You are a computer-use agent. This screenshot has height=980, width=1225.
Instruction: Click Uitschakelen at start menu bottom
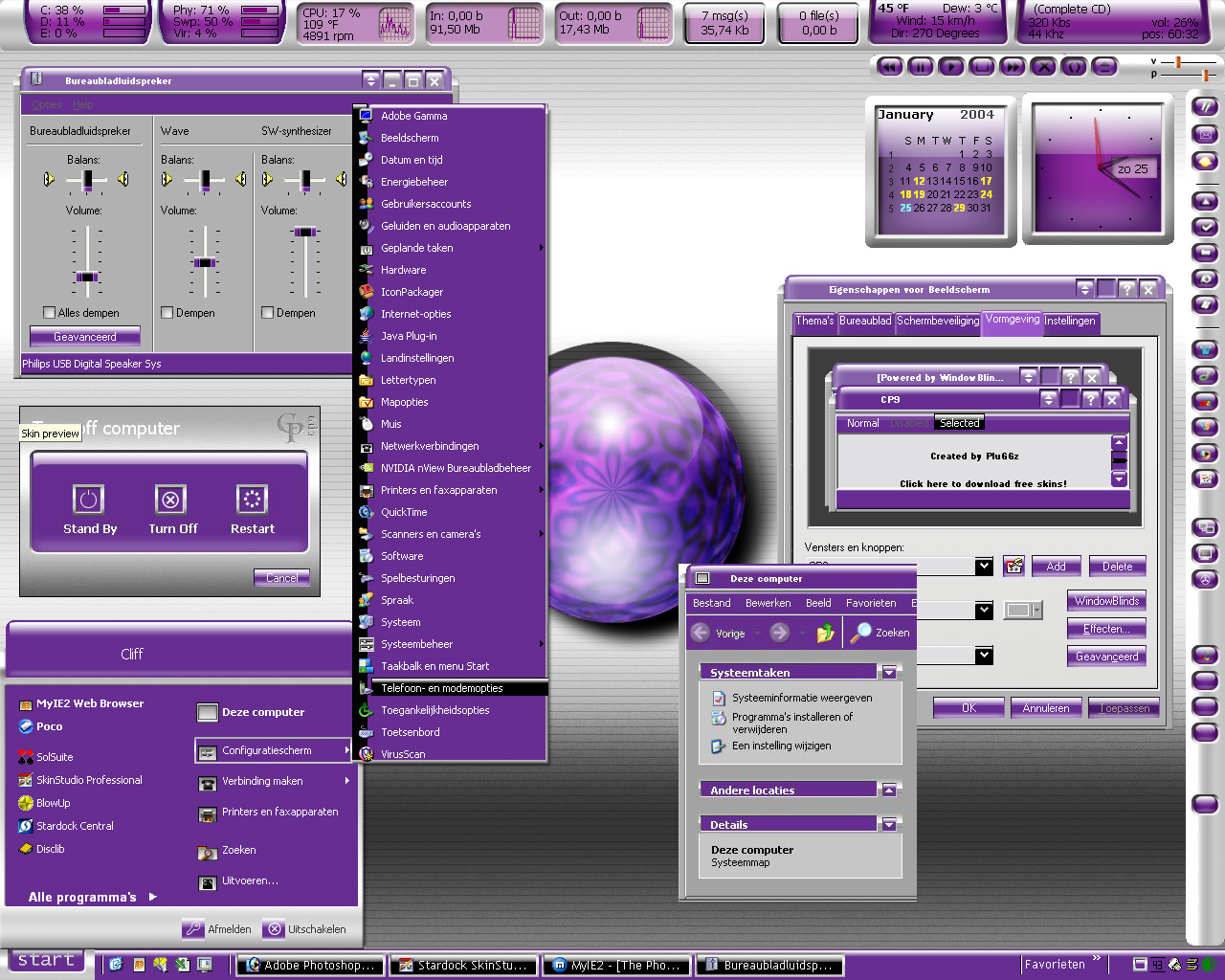click(x=305, y=929)
